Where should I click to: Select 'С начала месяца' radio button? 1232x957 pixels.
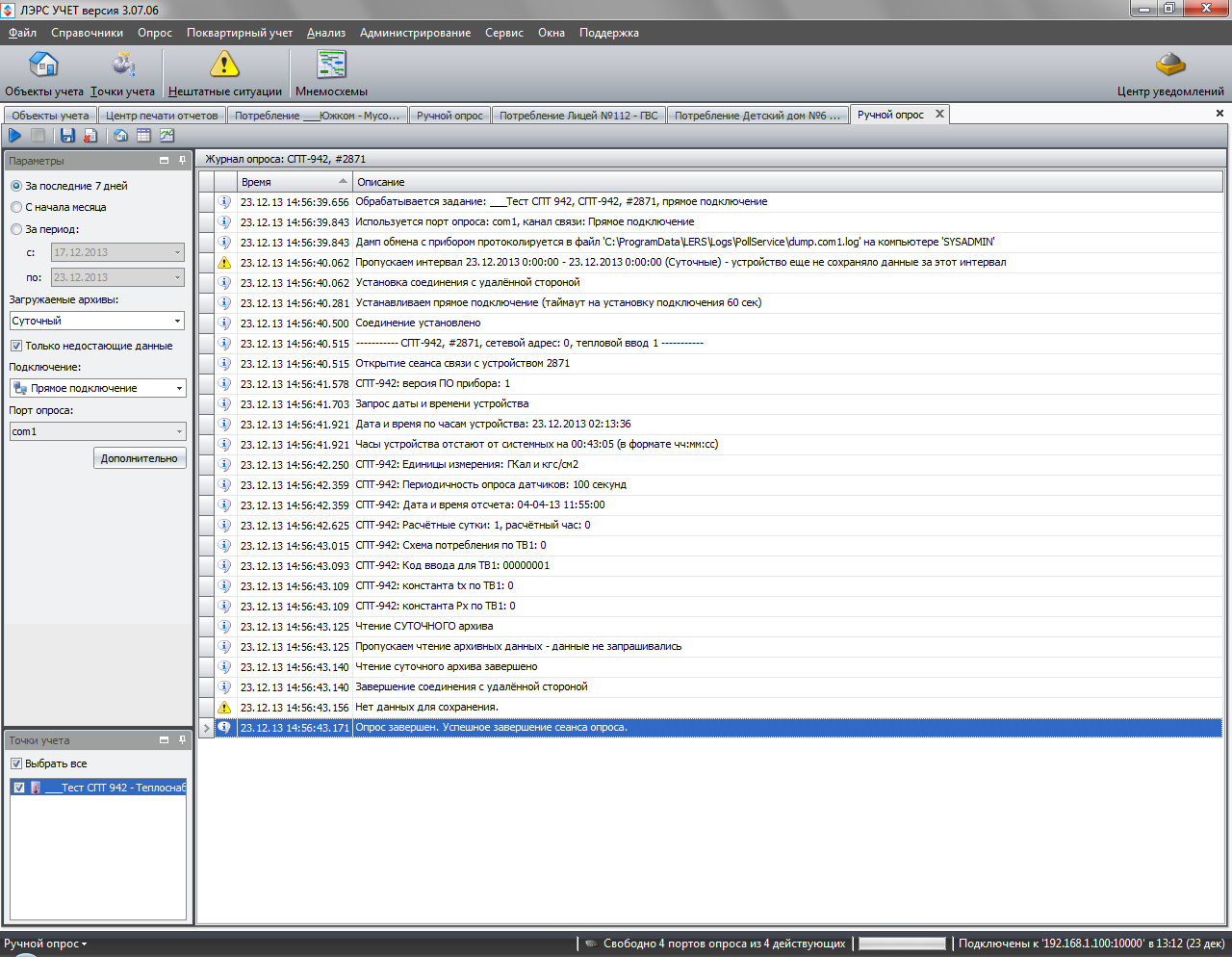click(16, 207)
